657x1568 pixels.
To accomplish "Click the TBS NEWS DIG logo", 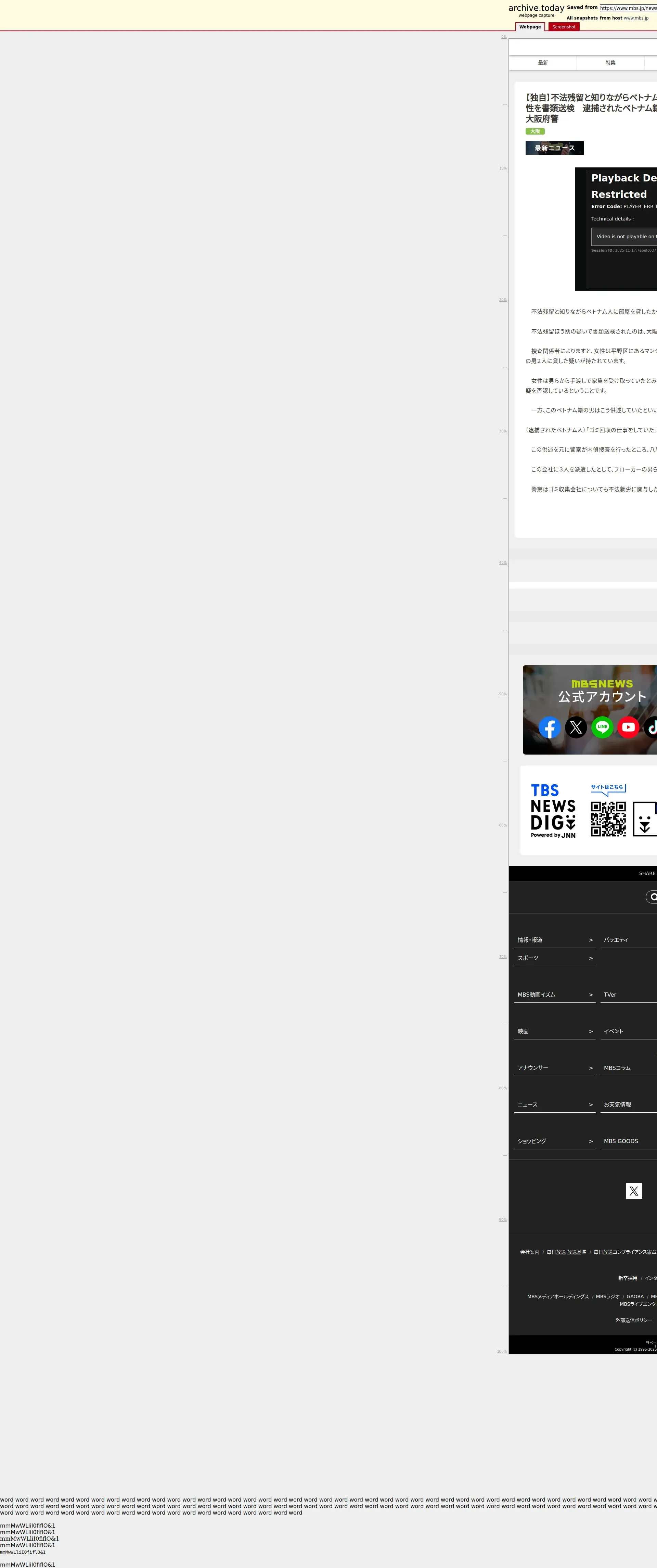I will [553, 811].
